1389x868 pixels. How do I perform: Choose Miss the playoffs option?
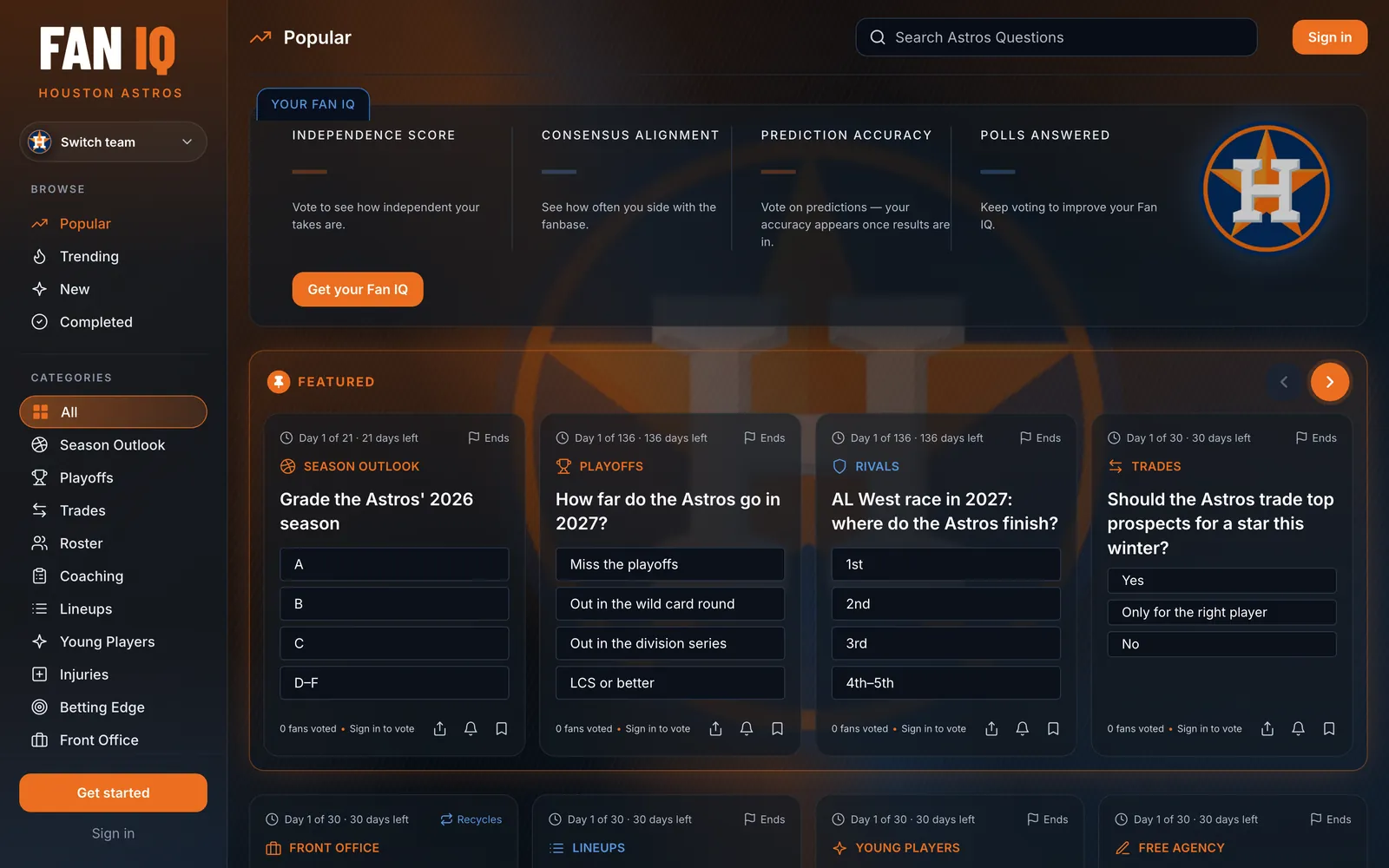[x=670, y=564]
